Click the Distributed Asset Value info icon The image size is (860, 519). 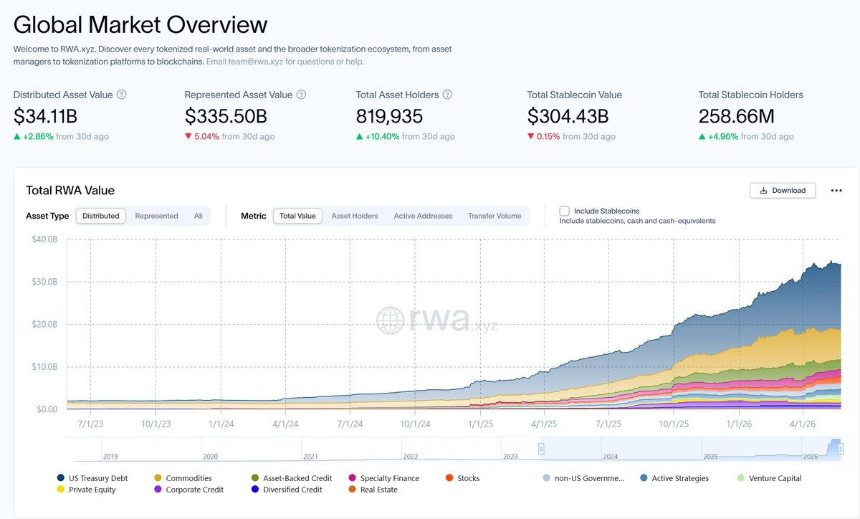pyautogui.click(x=122, y=94)
